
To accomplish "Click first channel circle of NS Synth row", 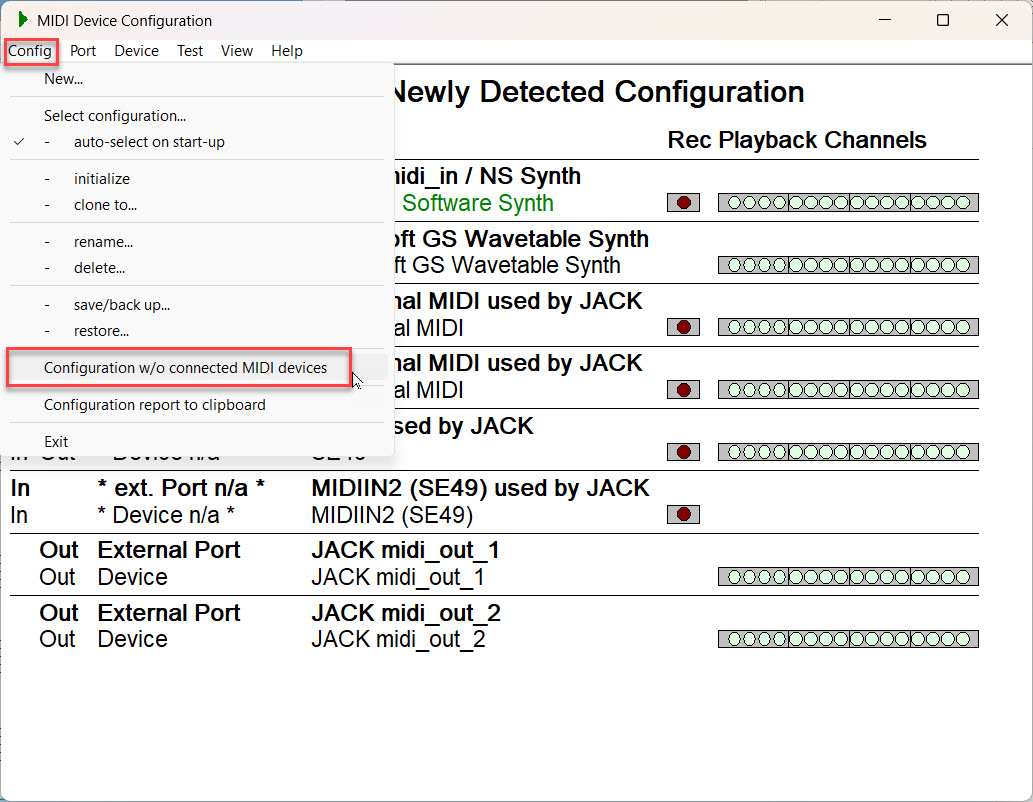I will point(734,203).
